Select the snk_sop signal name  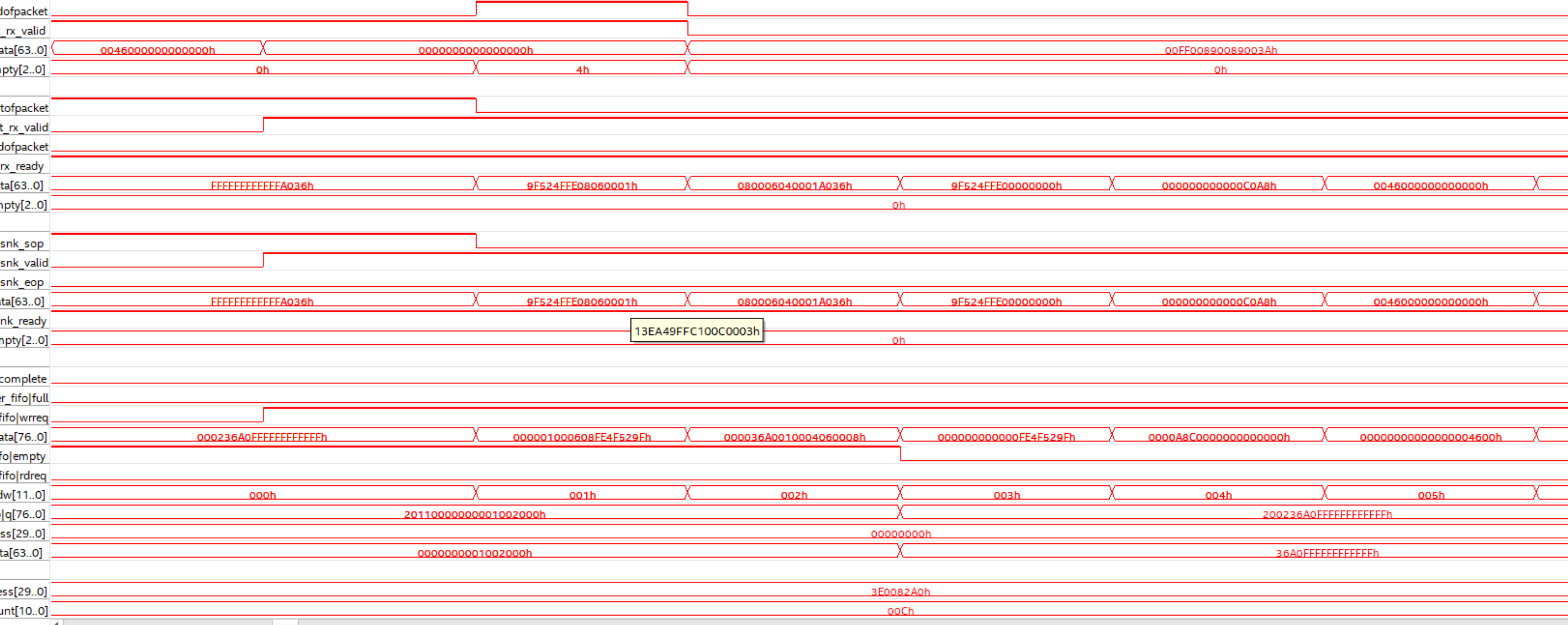coord(23,244)
